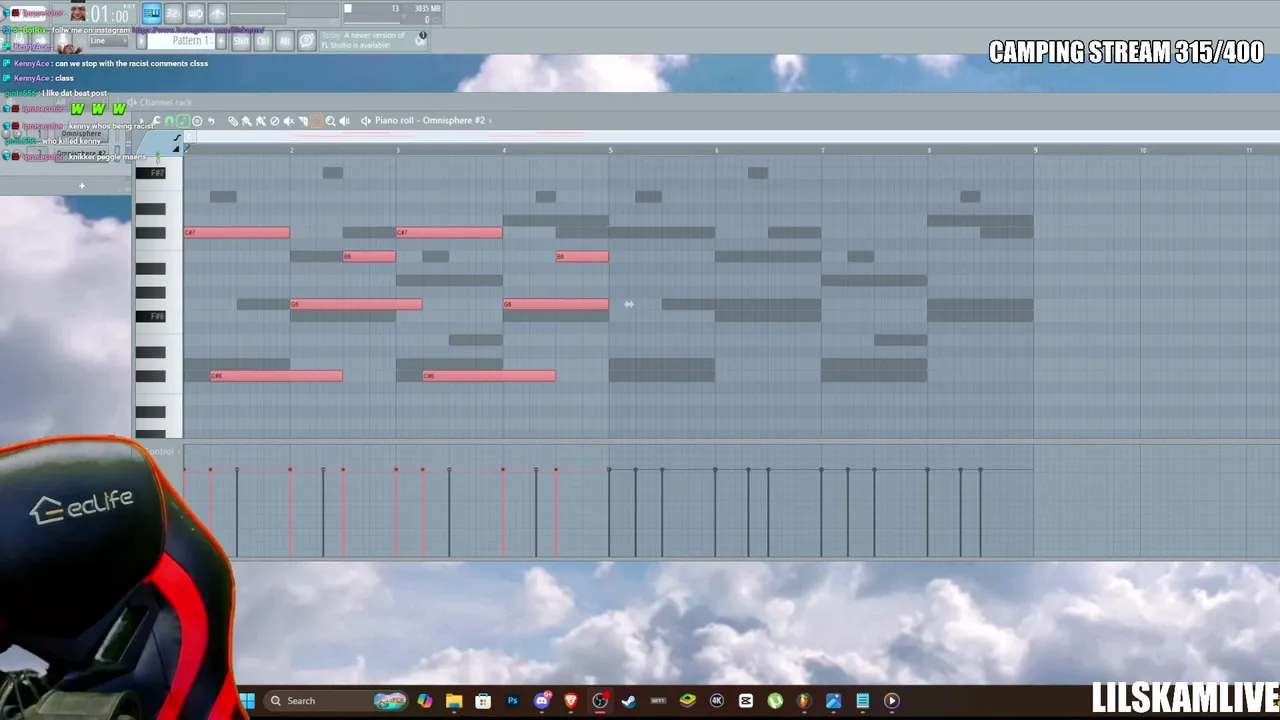Toggle the countdown 3-2 button

173,13
